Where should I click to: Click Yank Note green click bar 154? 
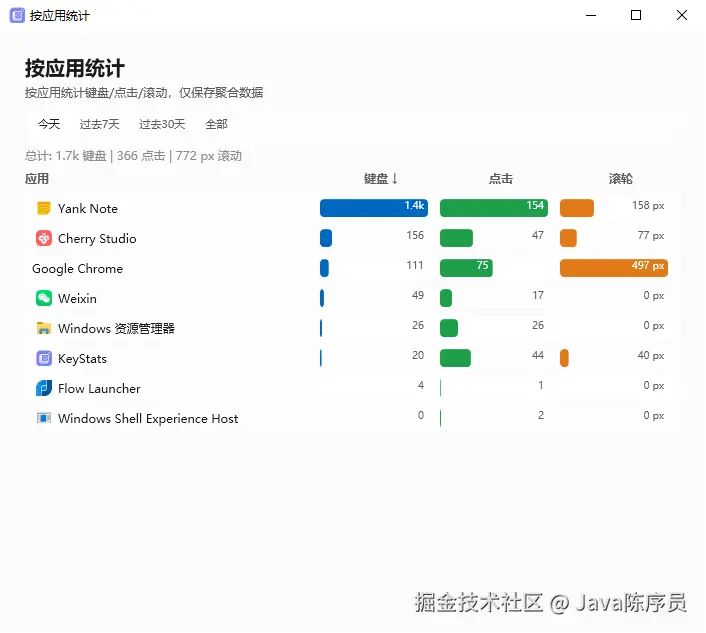(x=493, y=208)
